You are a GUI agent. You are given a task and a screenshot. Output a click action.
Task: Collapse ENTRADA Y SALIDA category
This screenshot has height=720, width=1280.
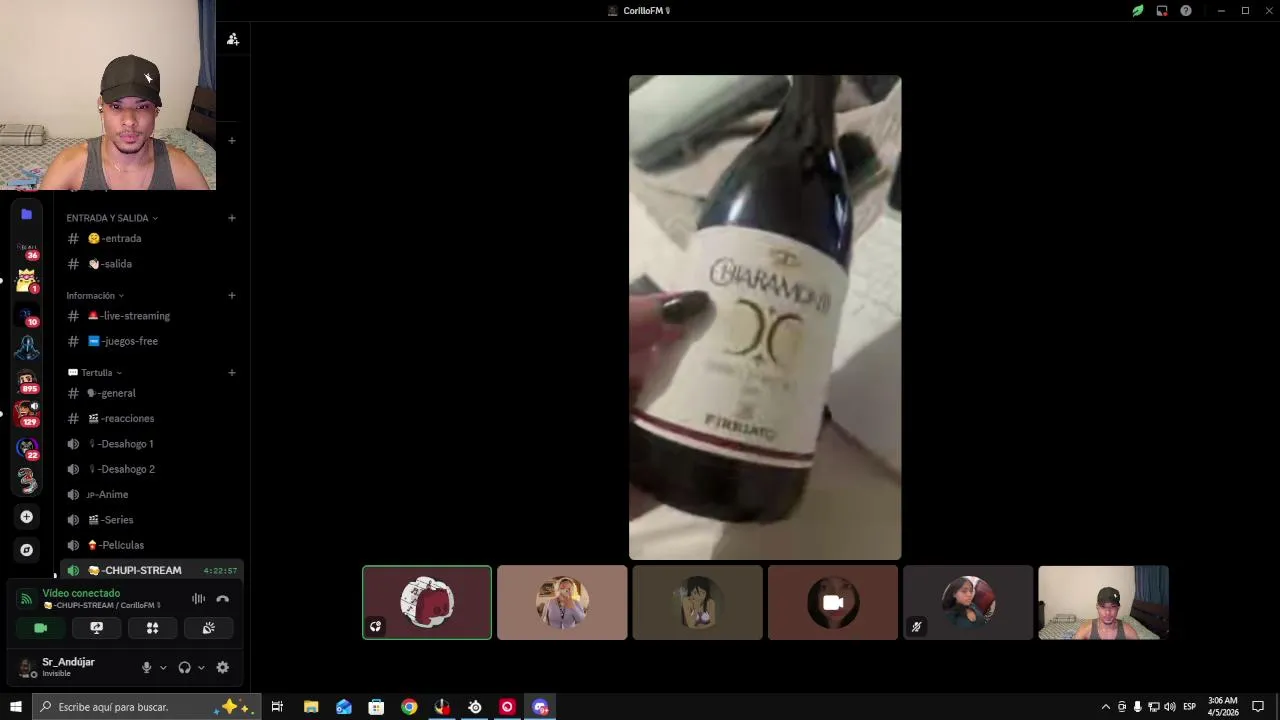click(x=112, y=218)
